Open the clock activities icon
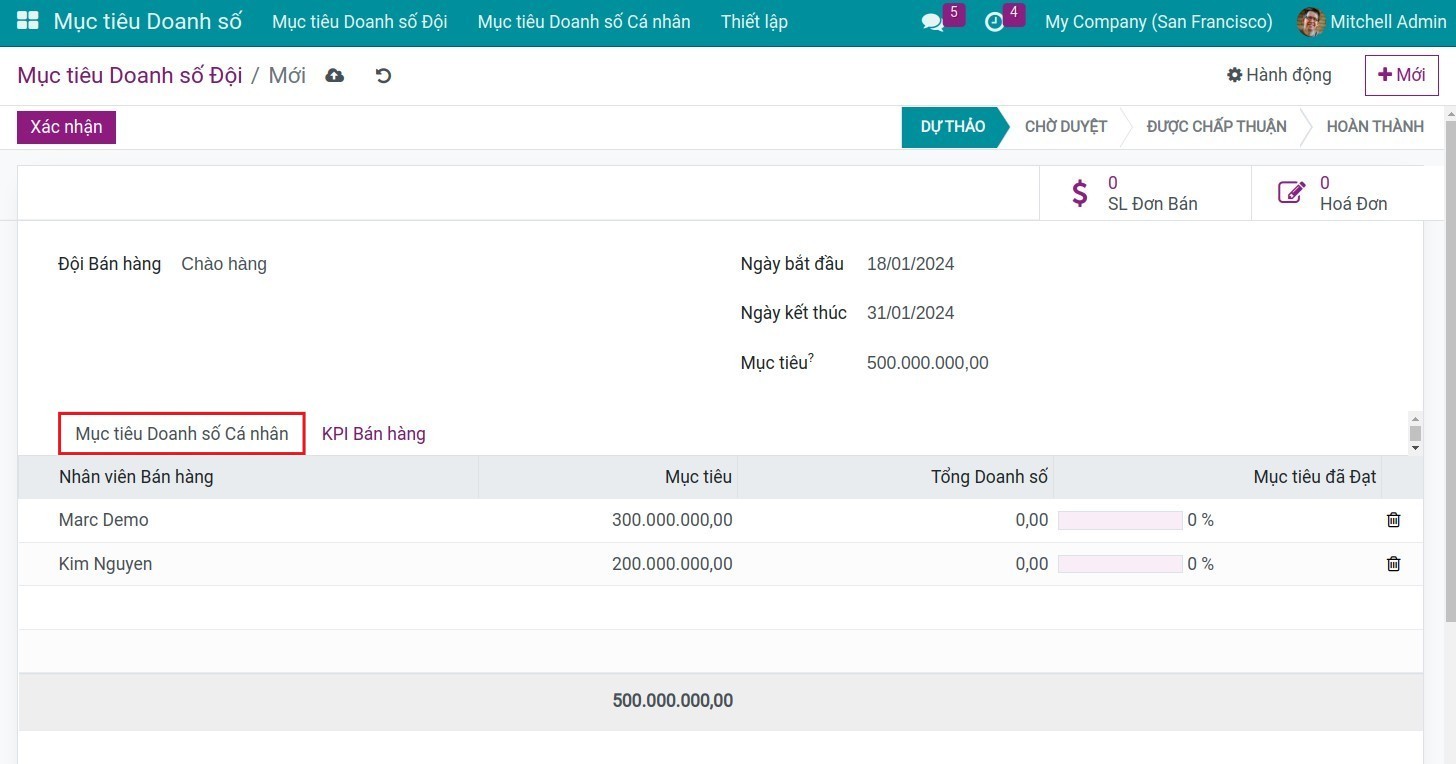This screenshot has height=764, width=1456. (x=995, y=22)
